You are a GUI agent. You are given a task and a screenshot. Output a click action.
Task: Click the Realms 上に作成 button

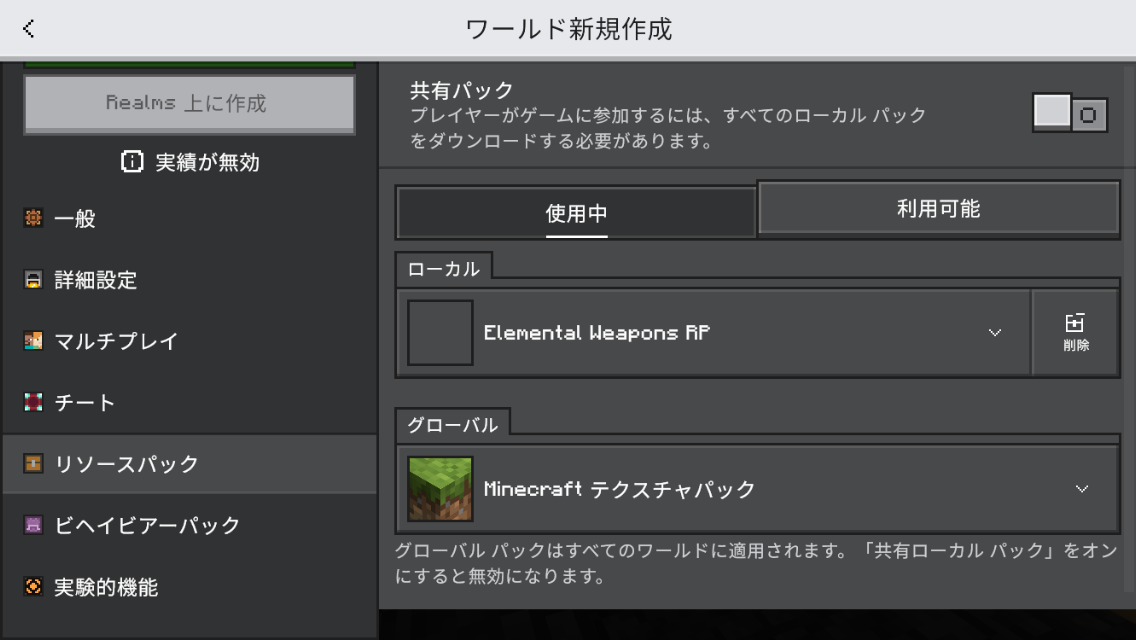coord(190,104)
